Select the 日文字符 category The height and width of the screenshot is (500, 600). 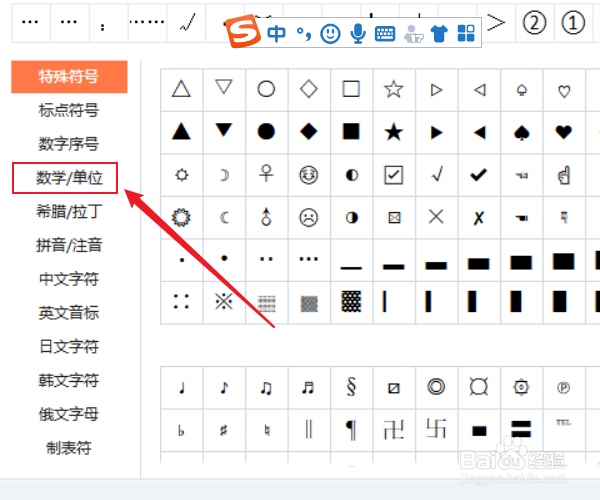[69, 347]
